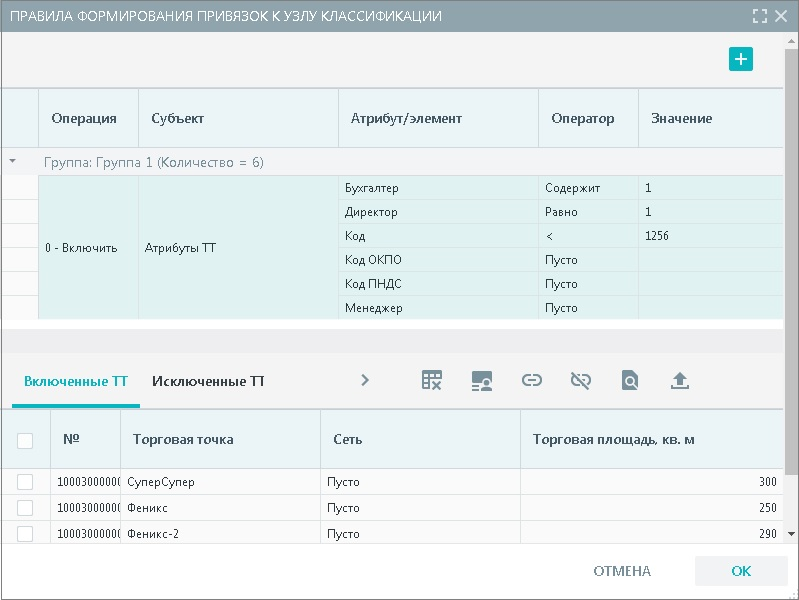Select the Менеджер attribute cell

(x=438, y=307)
